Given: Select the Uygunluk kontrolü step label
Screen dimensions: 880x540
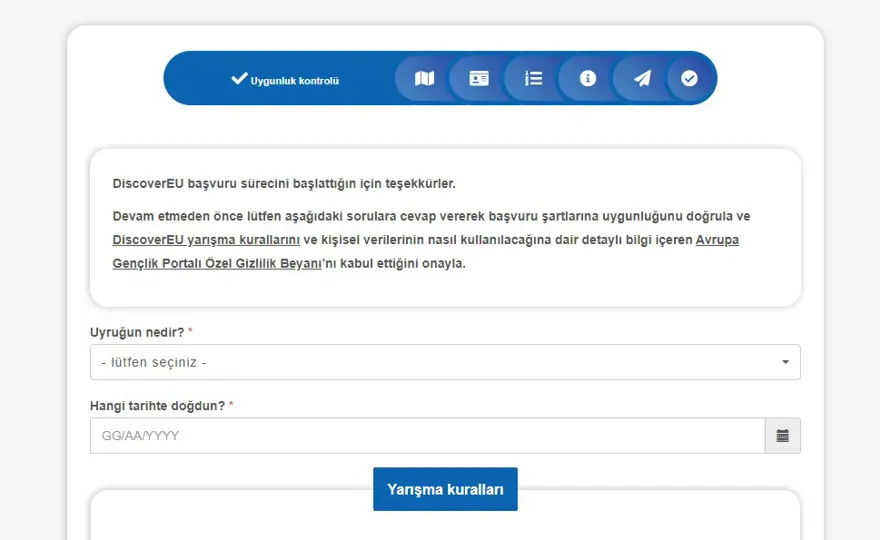Looking at the screenshot, I should 295,80.
